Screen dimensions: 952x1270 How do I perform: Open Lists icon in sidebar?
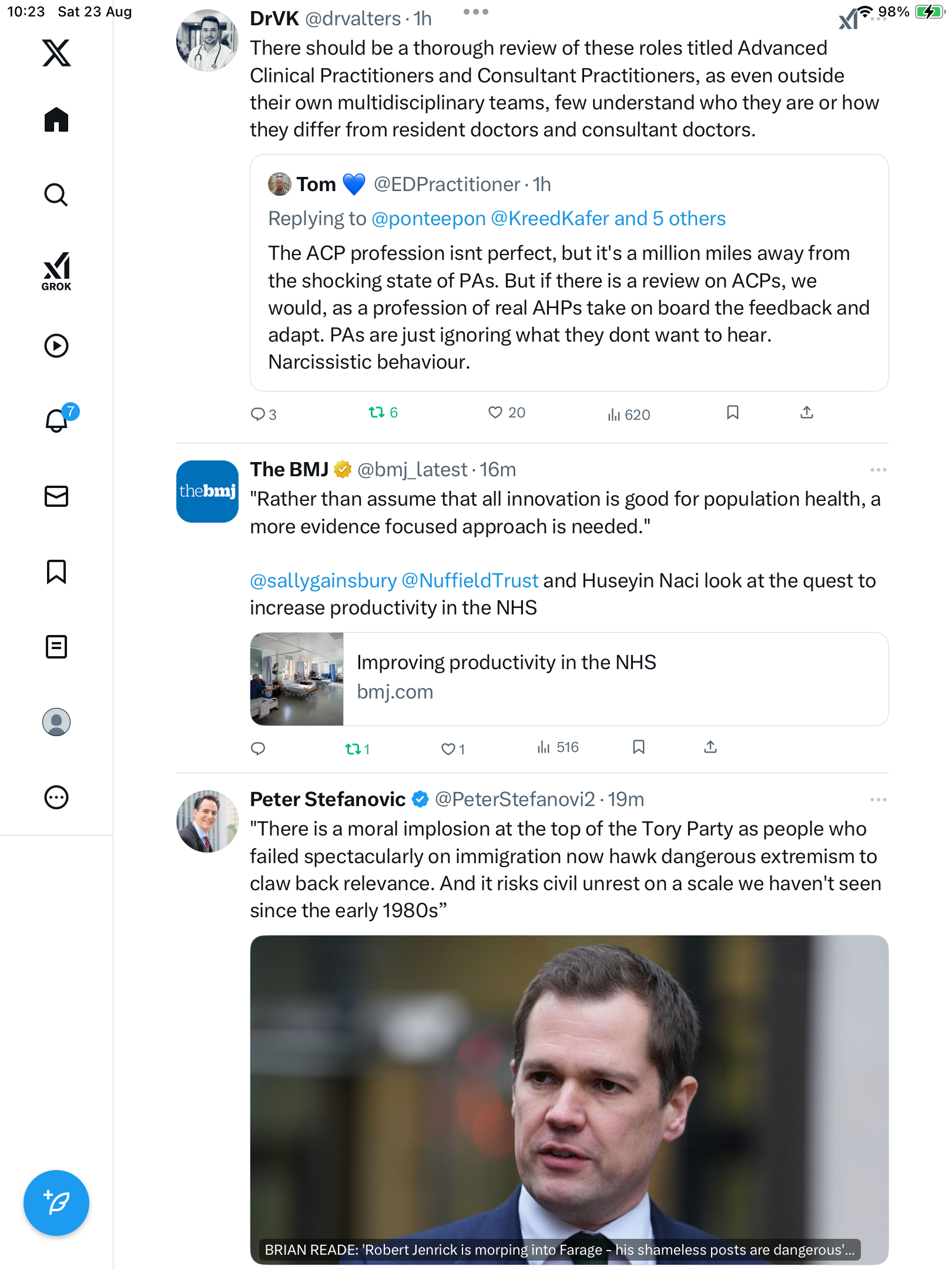click(x=56, y=647)
